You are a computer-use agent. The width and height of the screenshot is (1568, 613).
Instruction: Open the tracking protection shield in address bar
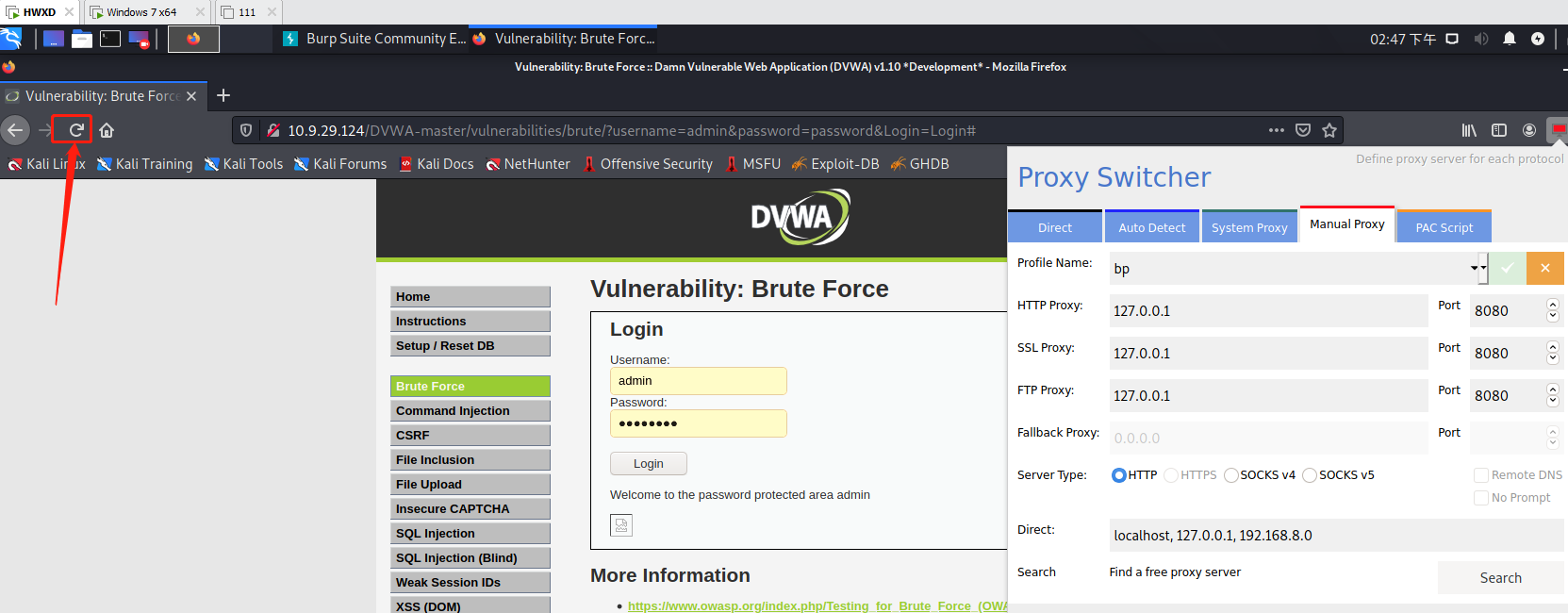pyautogui.click(x=246, y=130)
